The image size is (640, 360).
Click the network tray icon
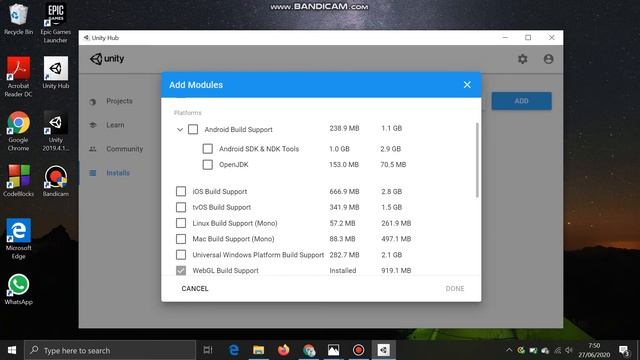point(557,350)
